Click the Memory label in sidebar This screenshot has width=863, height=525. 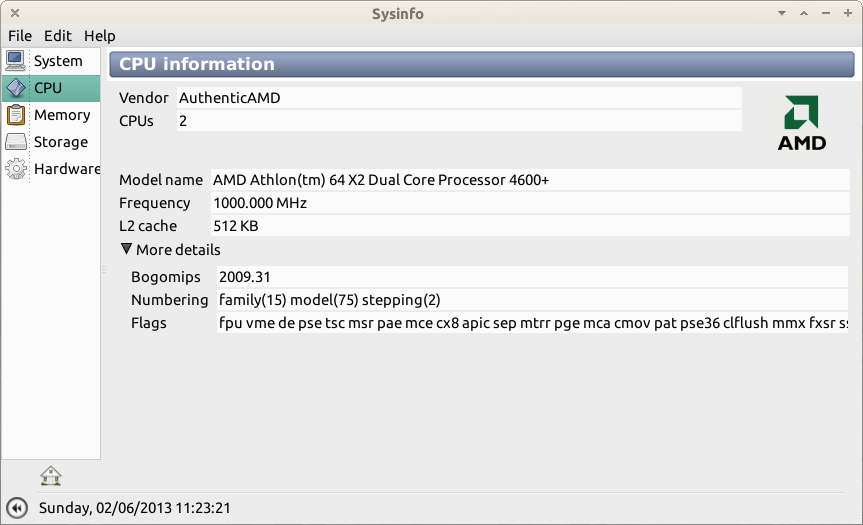(x=62, y=115)
